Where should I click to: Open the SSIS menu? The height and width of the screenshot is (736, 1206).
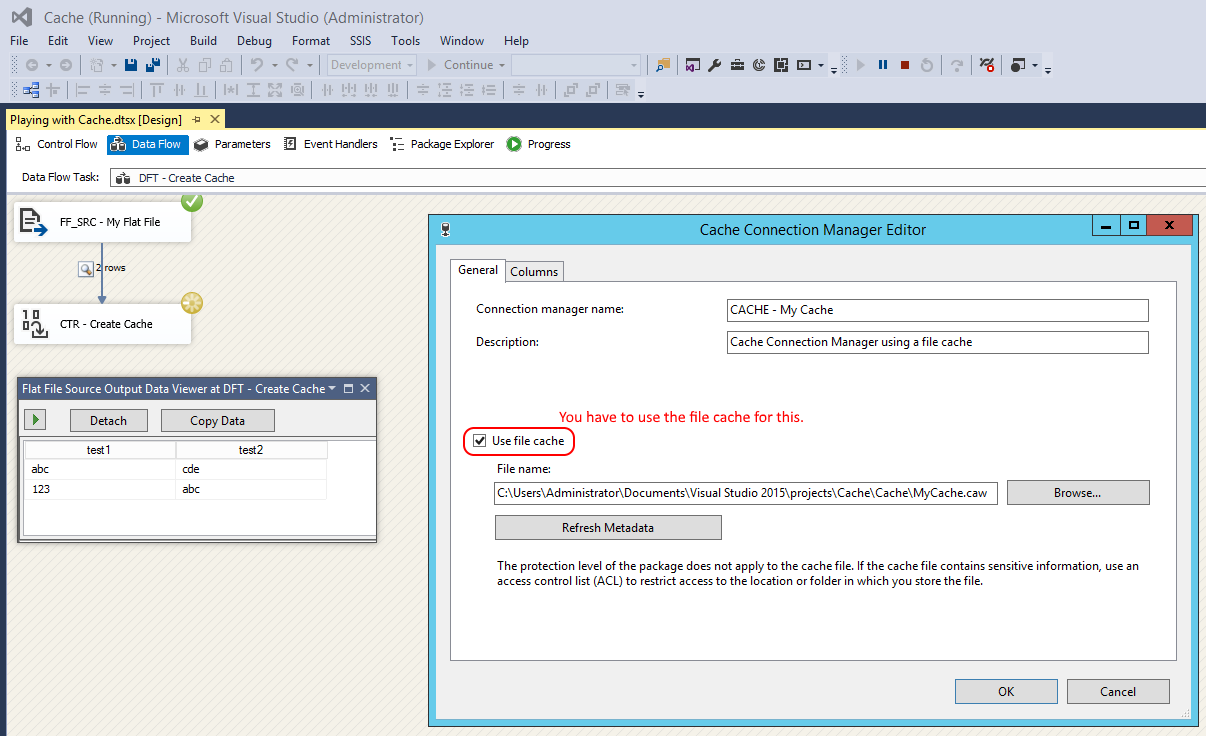coord(360,41)
